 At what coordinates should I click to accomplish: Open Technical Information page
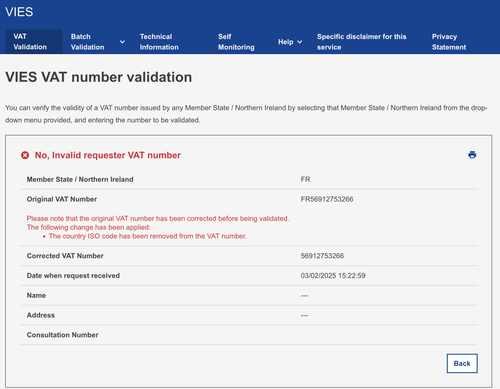[159, 42]
